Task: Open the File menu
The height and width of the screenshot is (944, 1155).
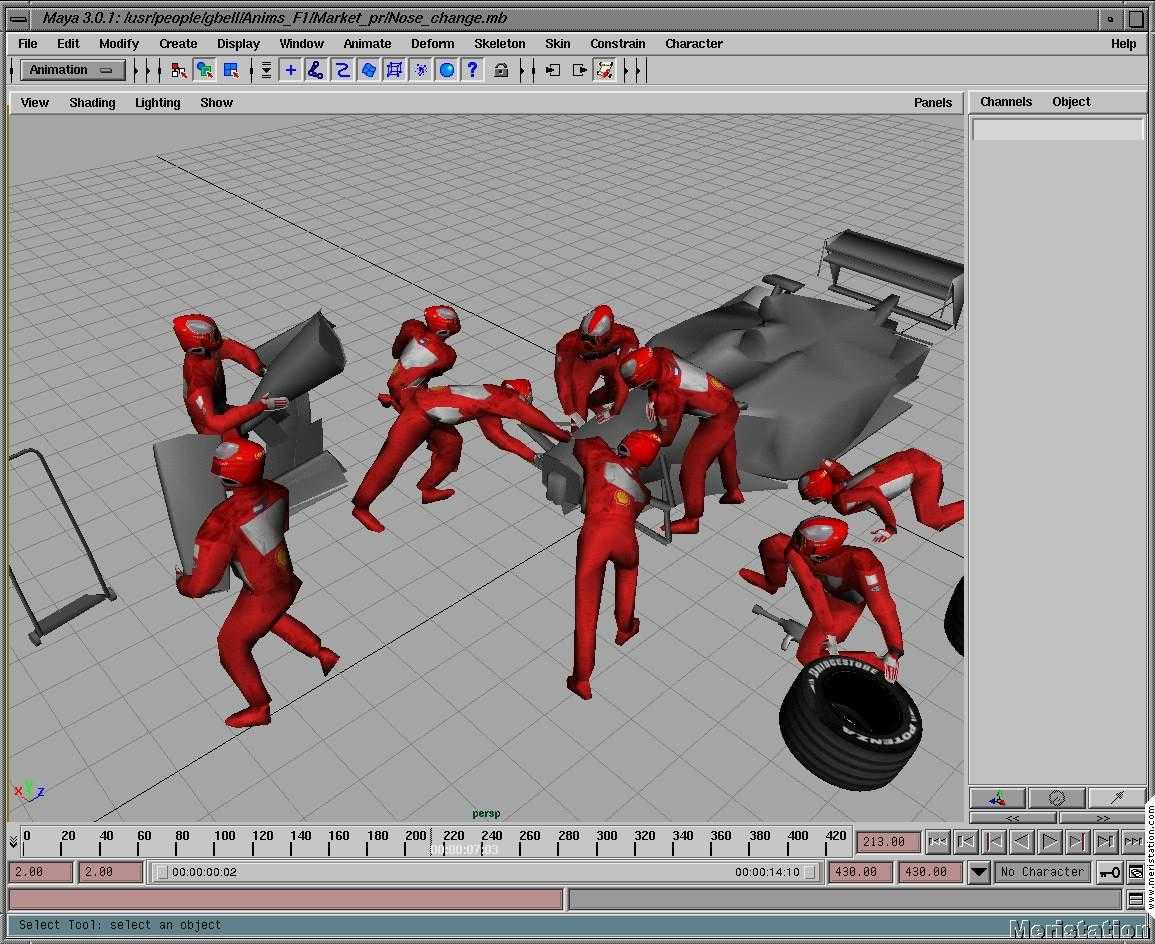Action: (27, 43)
